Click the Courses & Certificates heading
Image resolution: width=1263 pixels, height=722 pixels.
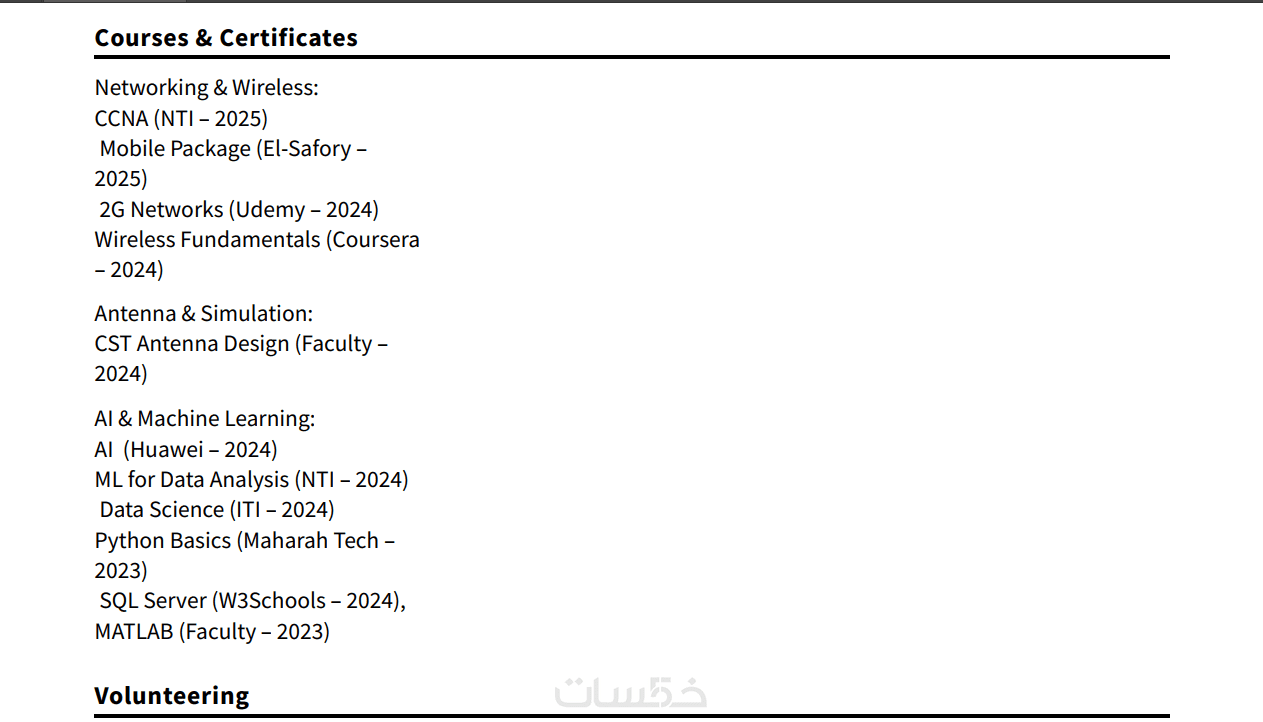[x=226, y=38]
